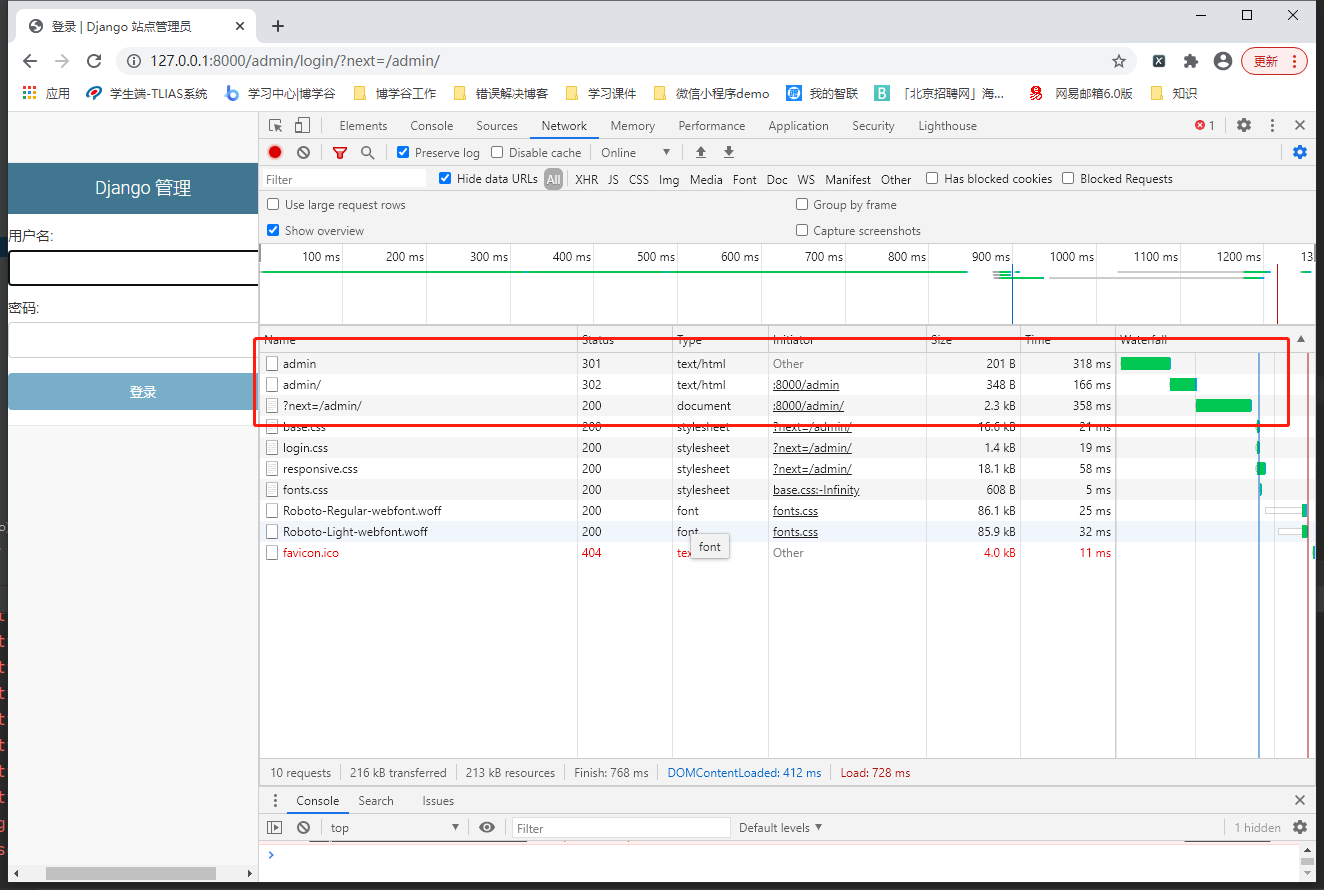Click Waterfall column sort arrow
1324x890 pixels.
click(x=1301, y=339)
